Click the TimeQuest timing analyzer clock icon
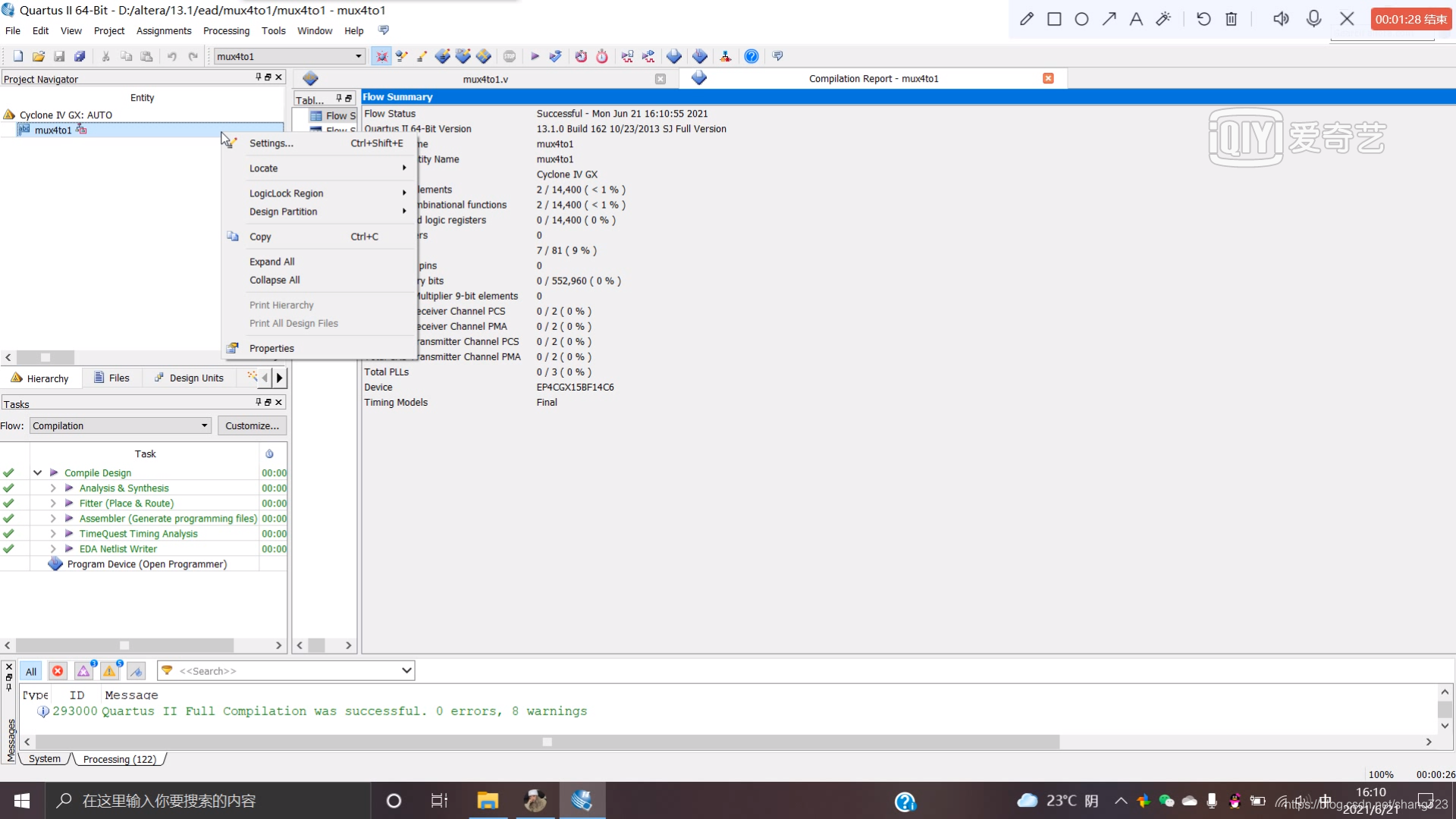The image size is (1456, 819). 602,56
